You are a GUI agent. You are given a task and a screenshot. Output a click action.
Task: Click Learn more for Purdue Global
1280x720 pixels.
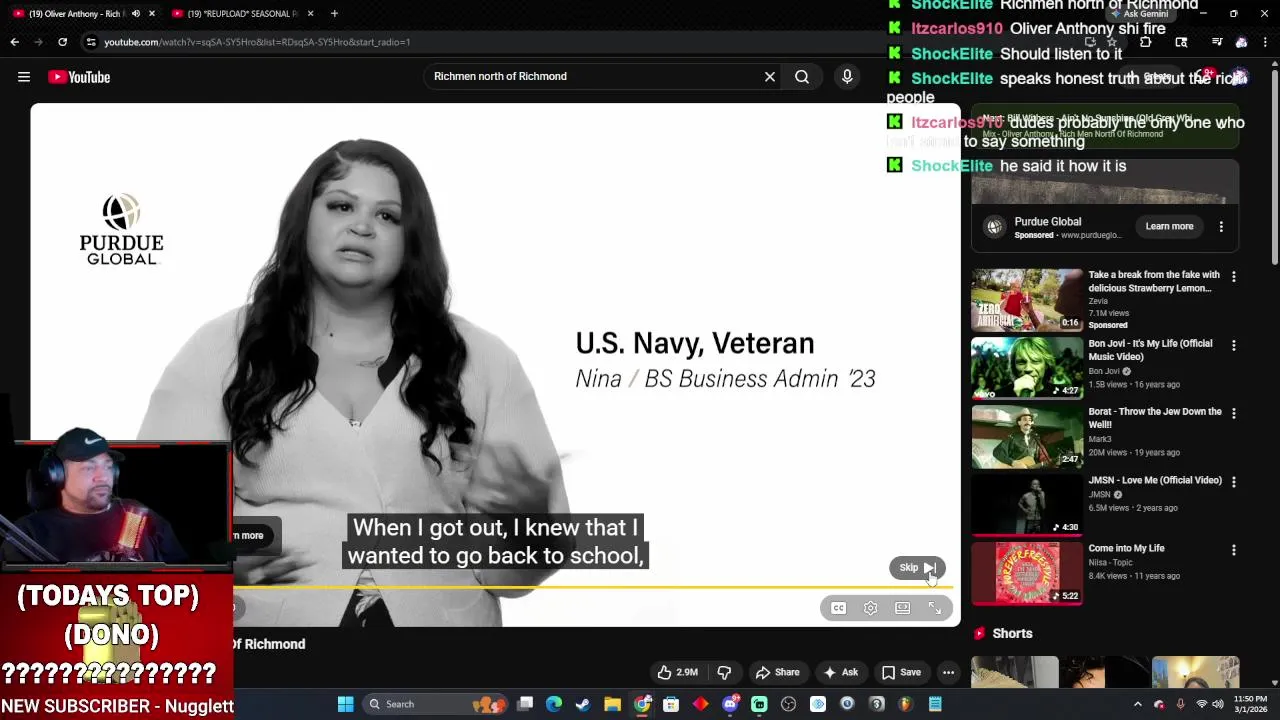tap(1169, 227)
